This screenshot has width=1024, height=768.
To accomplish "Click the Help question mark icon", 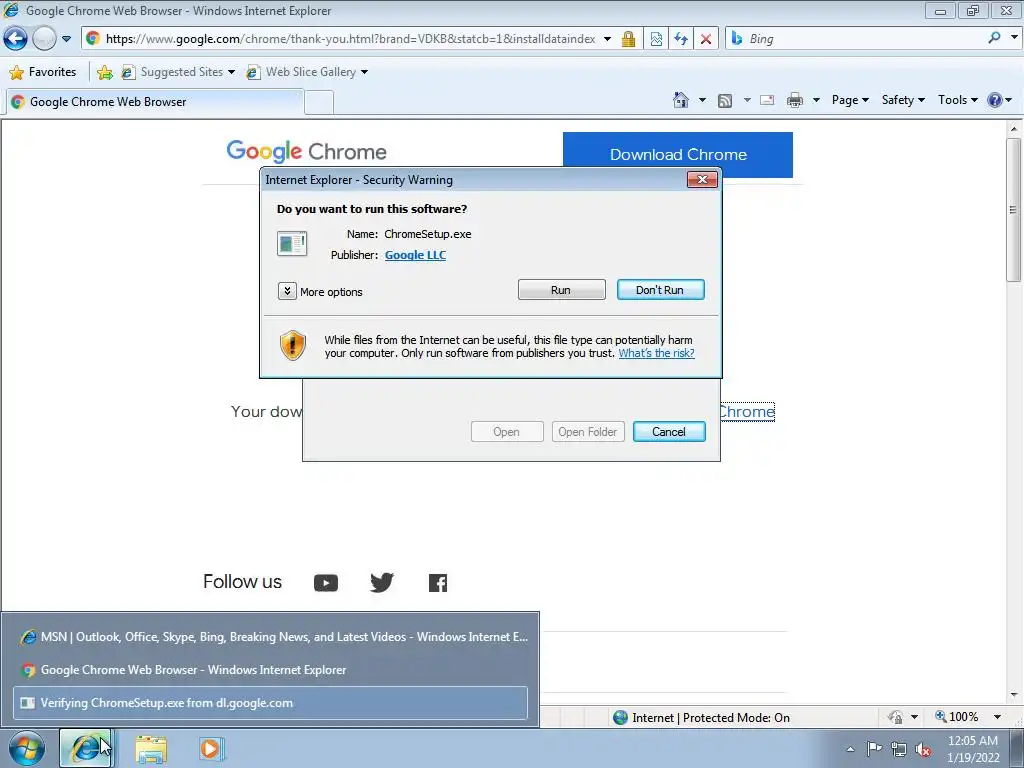I will (995, 100).
